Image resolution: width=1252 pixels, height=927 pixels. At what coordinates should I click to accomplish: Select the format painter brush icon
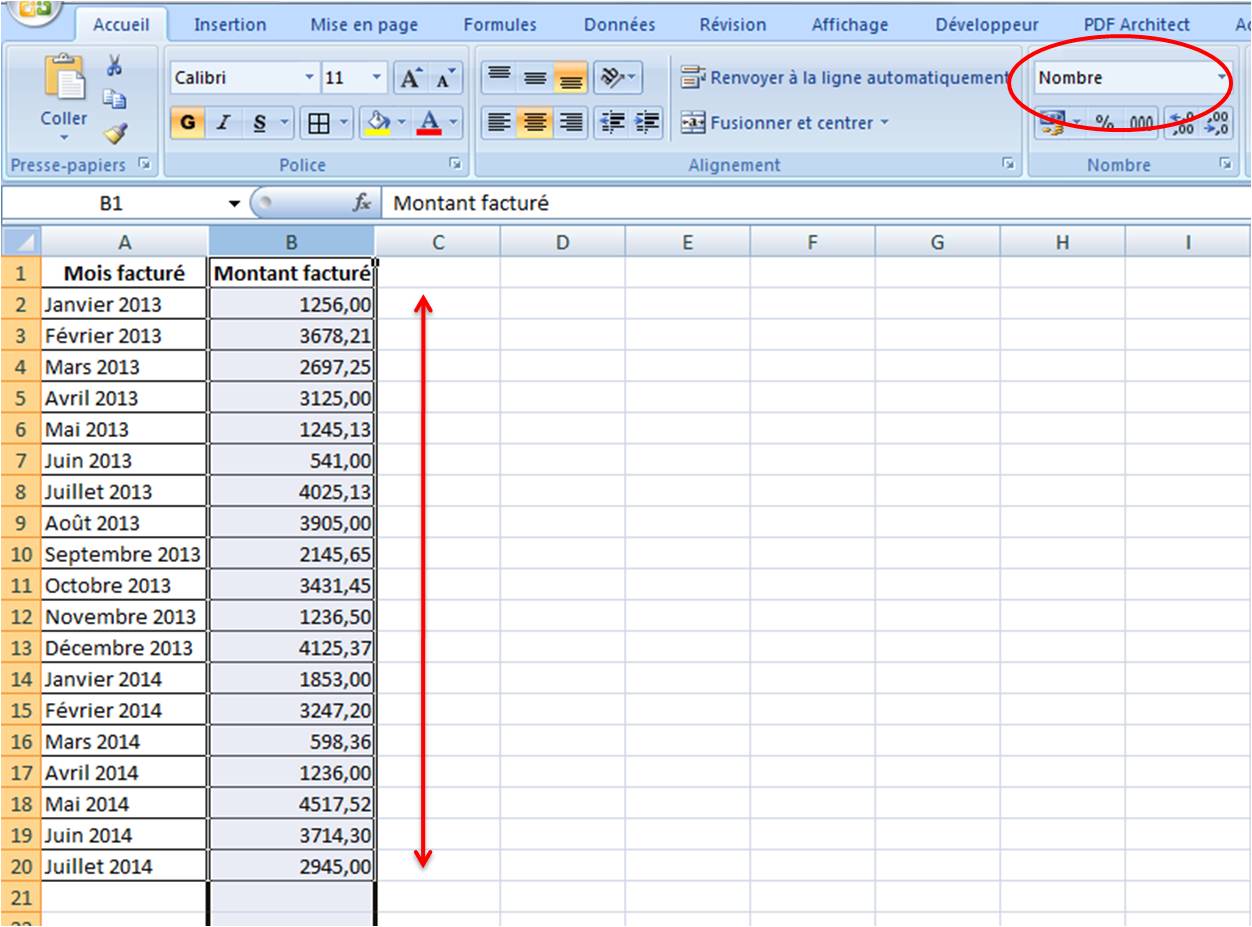tap(116, 132)
